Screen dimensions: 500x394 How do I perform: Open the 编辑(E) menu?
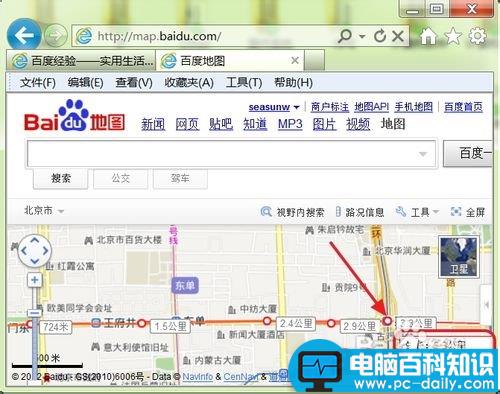(85, 82)
